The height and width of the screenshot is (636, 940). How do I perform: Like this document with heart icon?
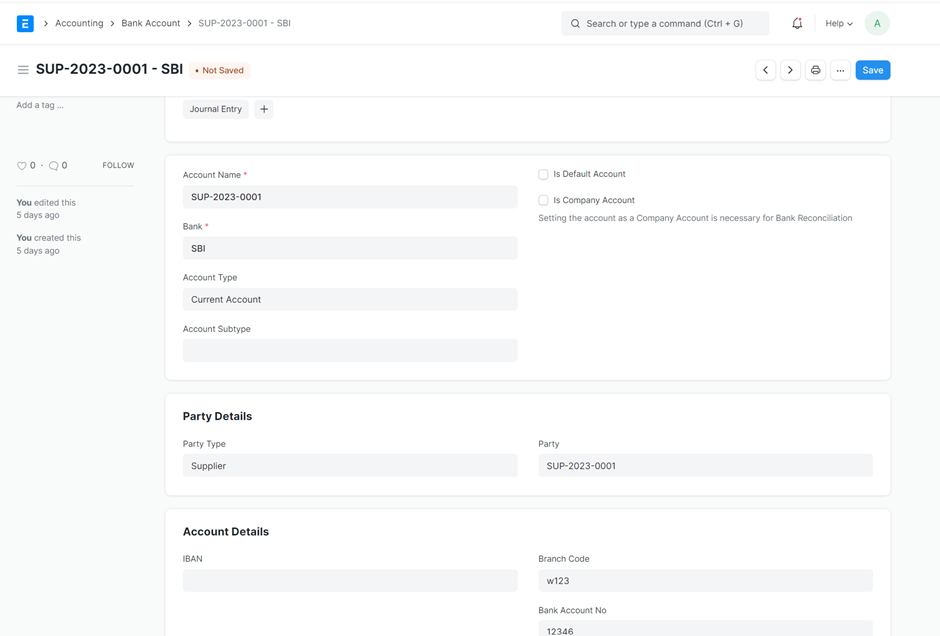[x=22, y=166]
